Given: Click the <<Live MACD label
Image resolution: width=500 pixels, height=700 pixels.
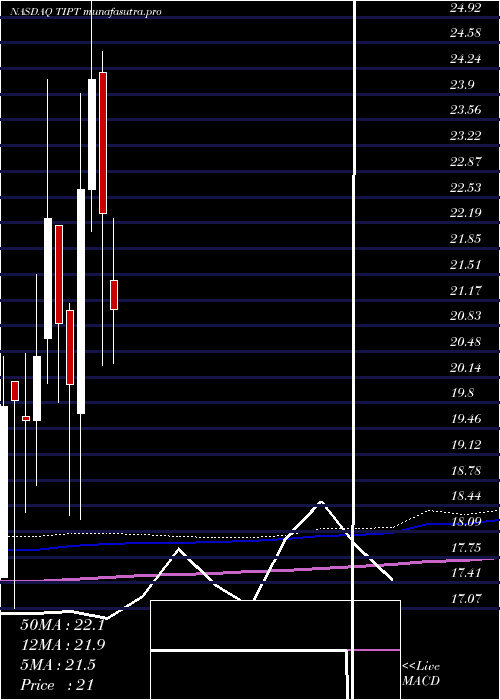Looking at the screenshot, I should pos(421,674).
